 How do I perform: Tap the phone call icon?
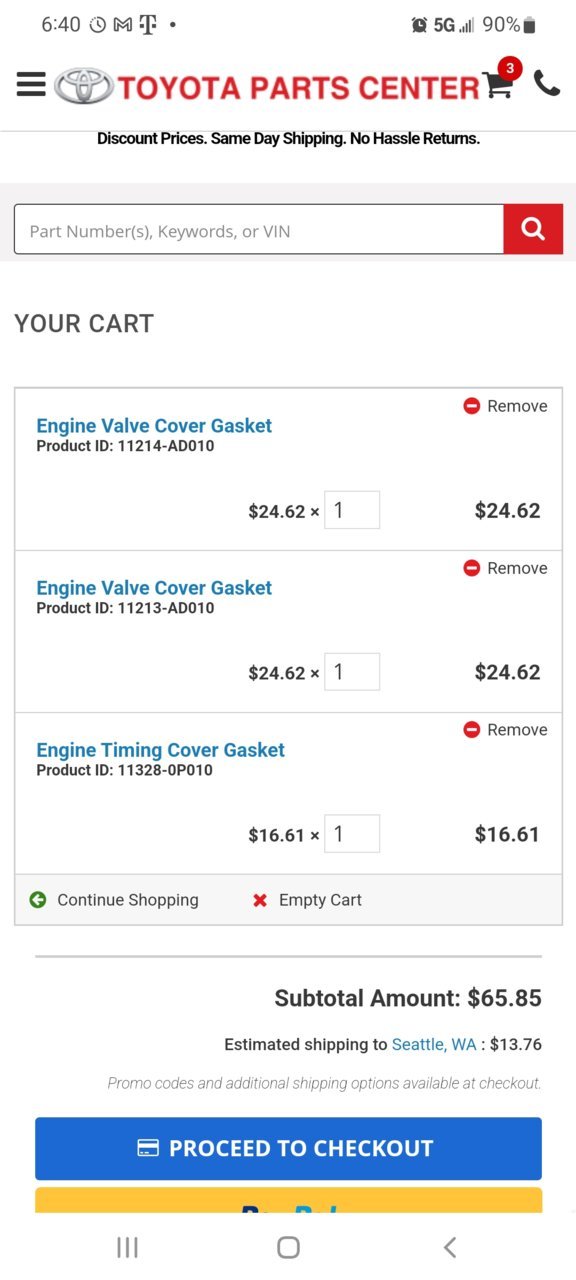point(547,83)
